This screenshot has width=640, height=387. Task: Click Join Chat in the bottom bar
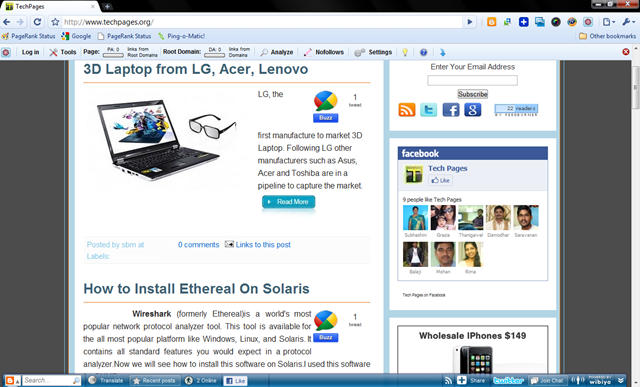point(547,380)
